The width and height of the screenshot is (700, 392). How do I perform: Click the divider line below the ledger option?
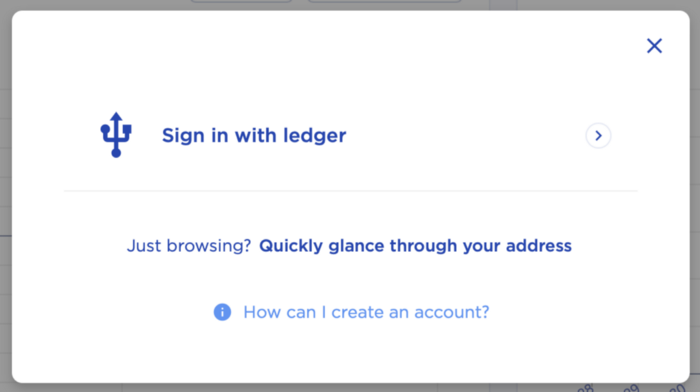pos(350,191)
